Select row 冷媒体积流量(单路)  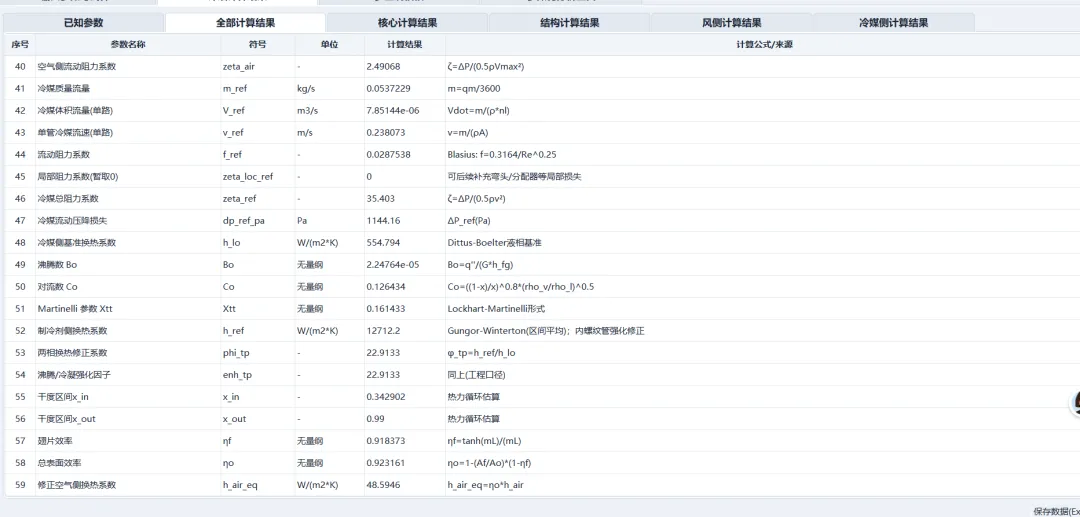click(541, 111)
